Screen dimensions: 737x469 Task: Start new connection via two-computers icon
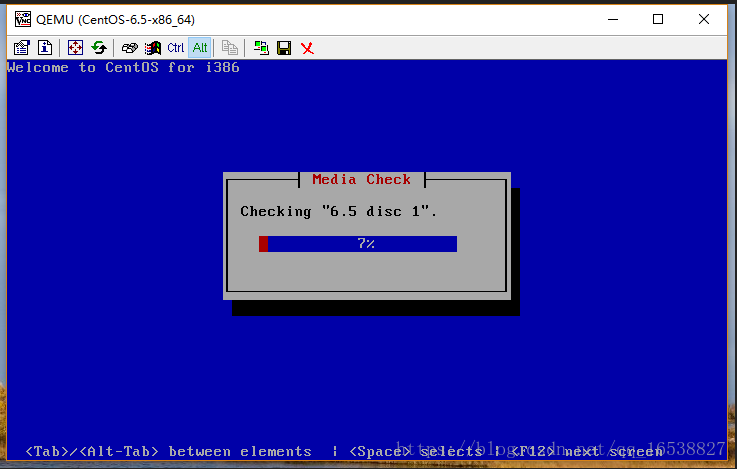tap(261, 47)
